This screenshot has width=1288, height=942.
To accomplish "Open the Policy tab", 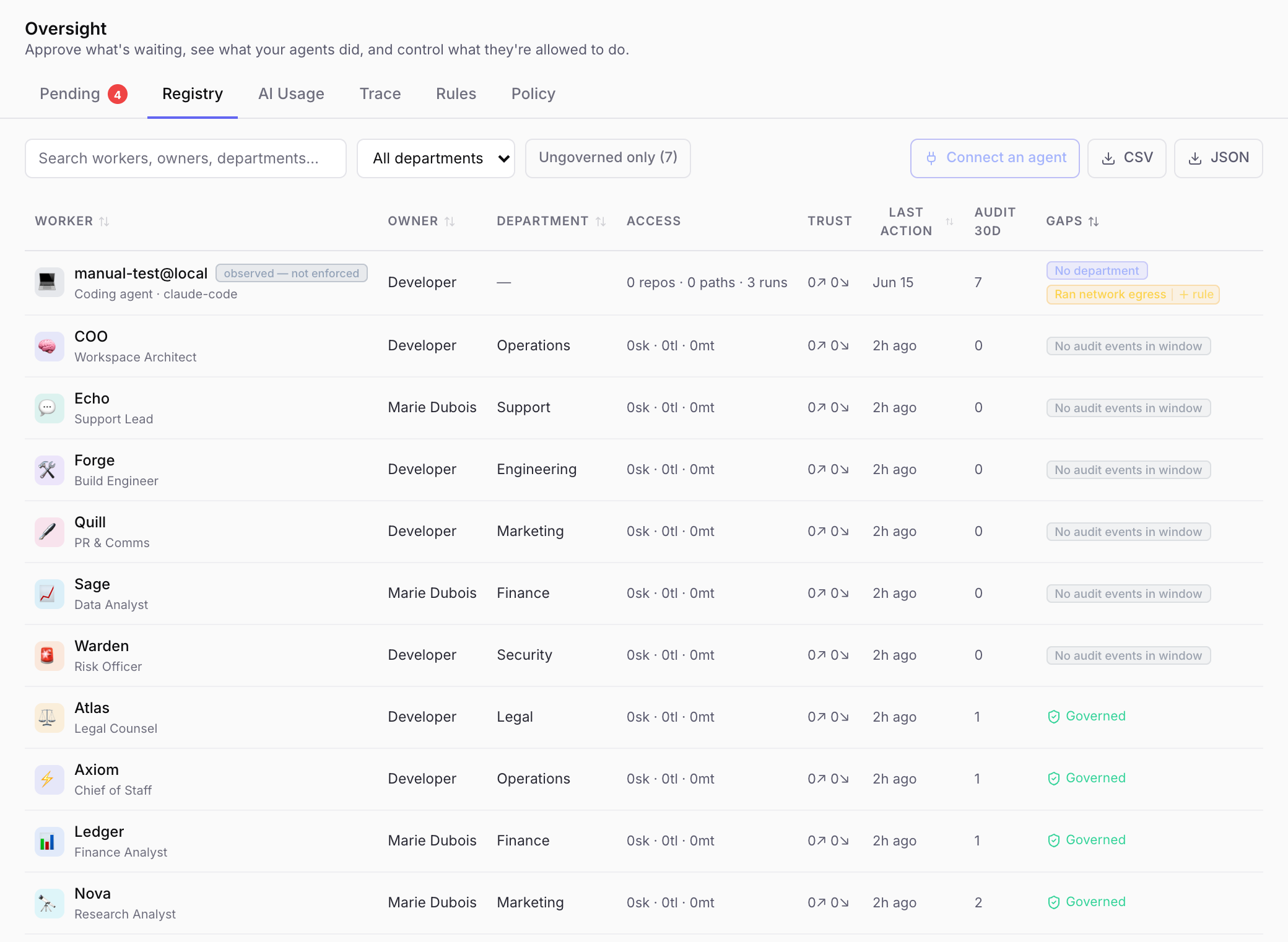I will point(533,94).
